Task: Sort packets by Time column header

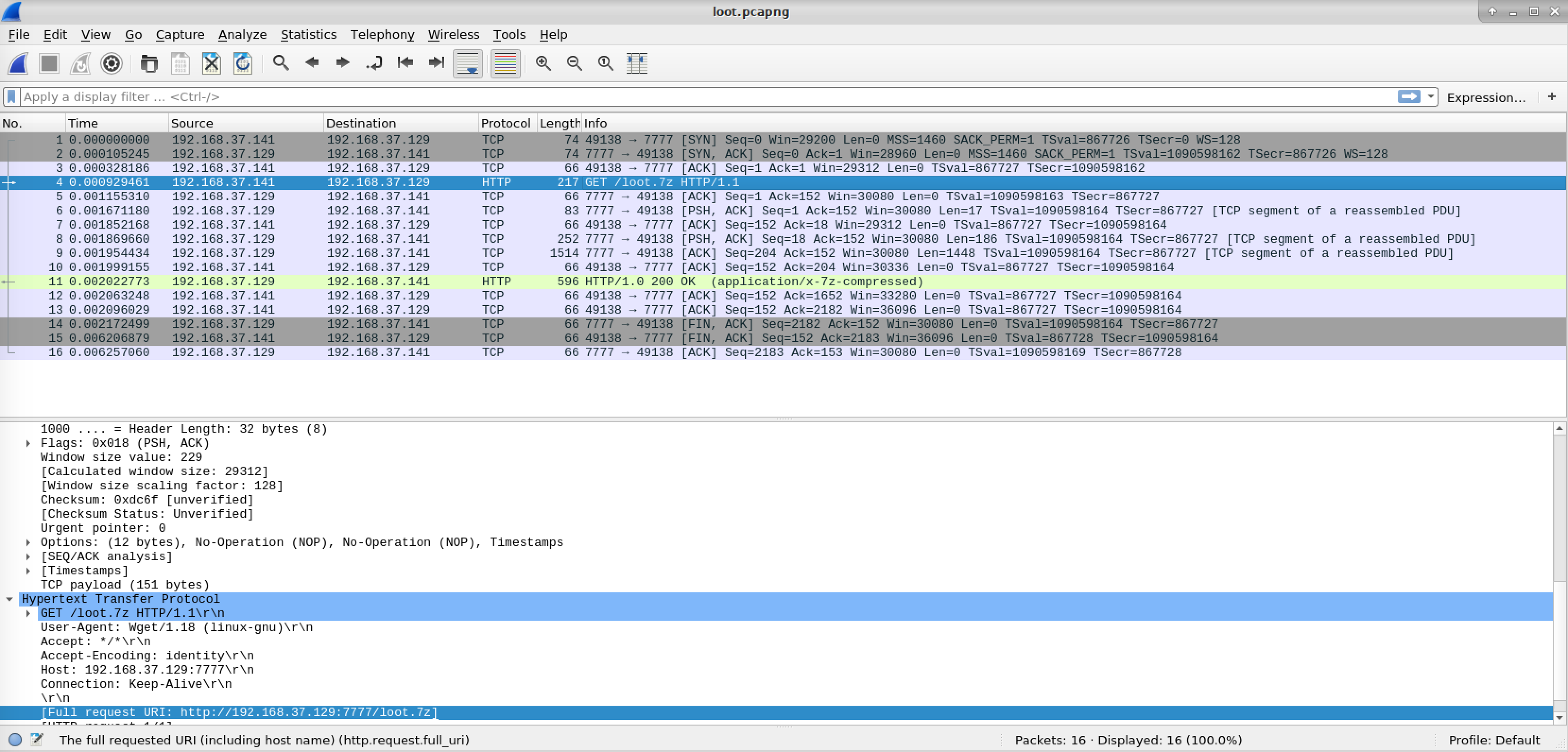Action: 117,123
